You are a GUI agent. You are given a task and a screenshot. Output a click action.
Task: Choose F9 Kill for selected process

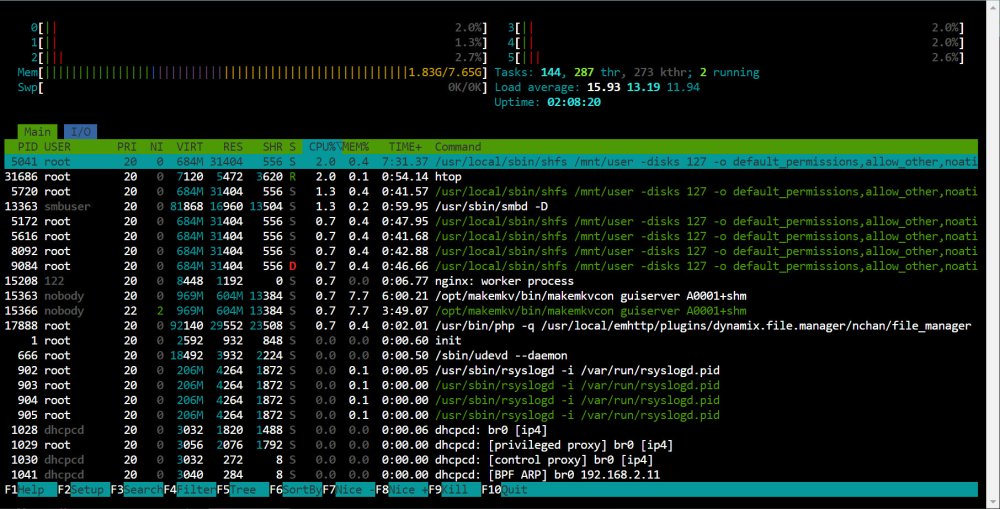click(454, 490)
